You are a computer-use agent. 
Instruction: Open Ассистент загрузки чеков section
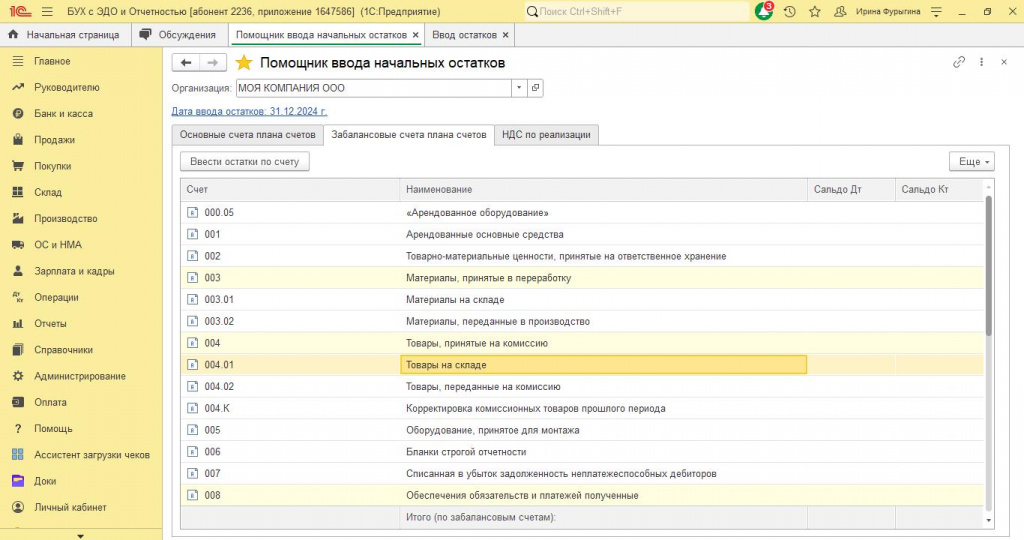91,454
